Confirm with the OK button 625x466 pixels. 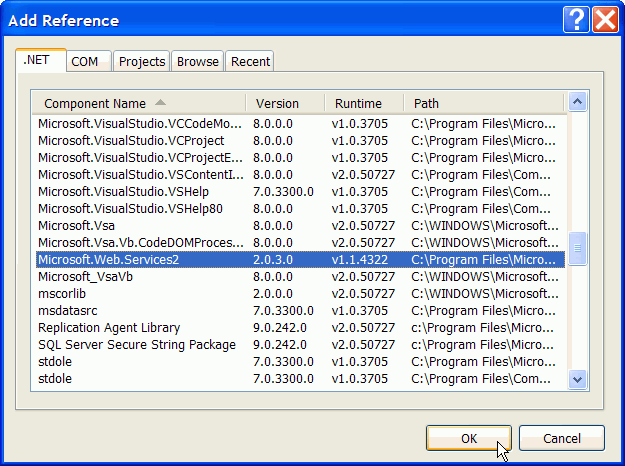(469, 438)
